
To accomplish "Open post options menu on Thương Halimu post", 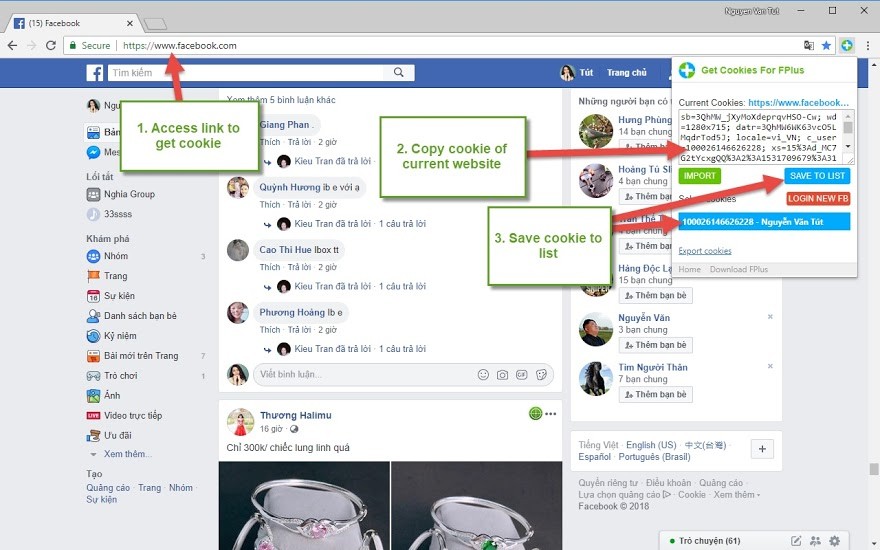I will [x=551, y=414].
